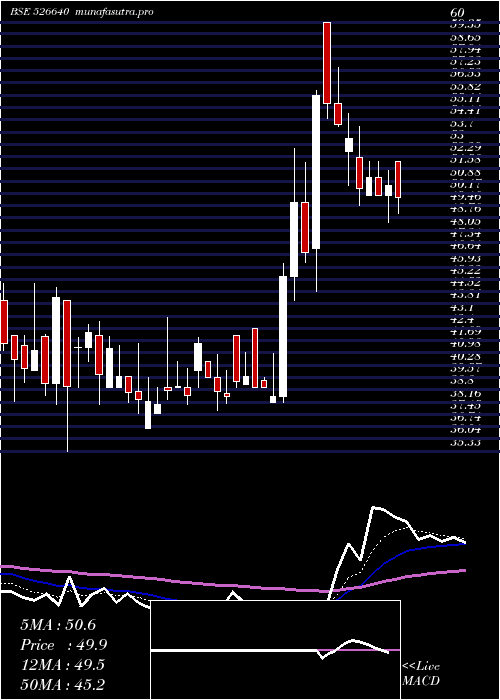This screenshot has width=500, height=700.
Task: Click the BSE 526640 ticker label
Action: [39, 12]
